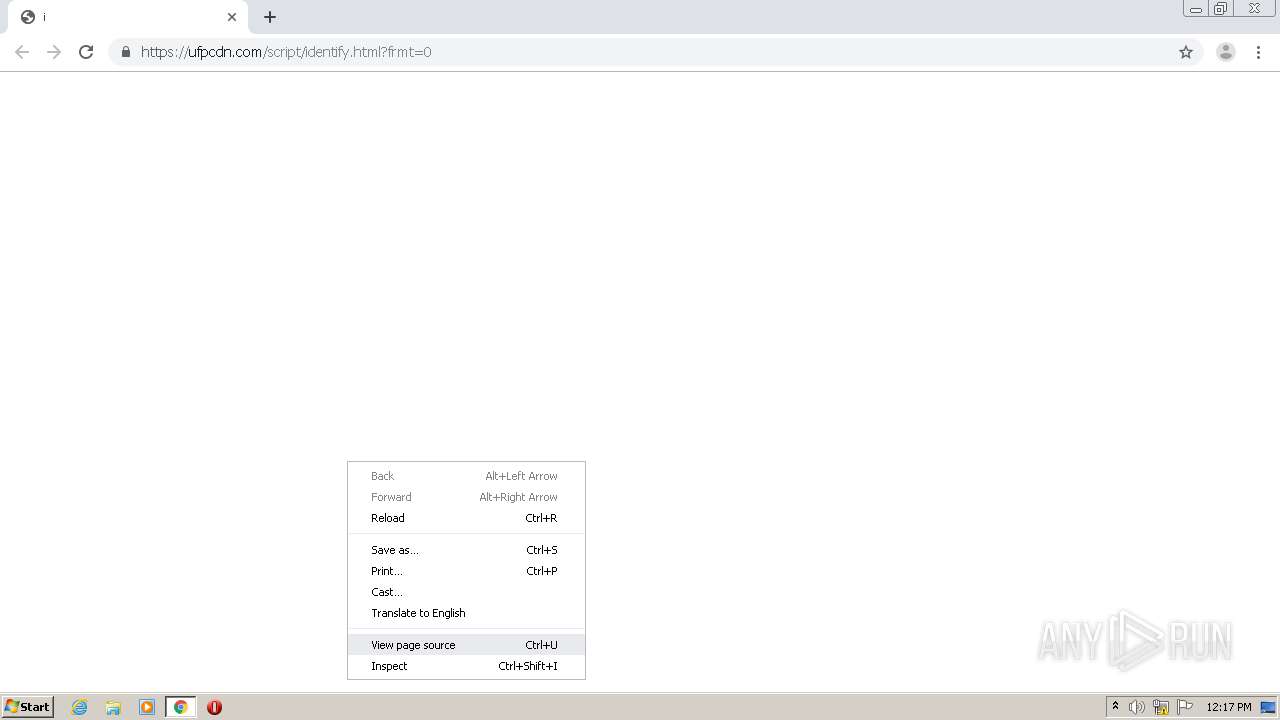Open the Action Center flag icon
This screenshot has width=1280, height=720.
pyautogui.click(x=1185, y=707)
